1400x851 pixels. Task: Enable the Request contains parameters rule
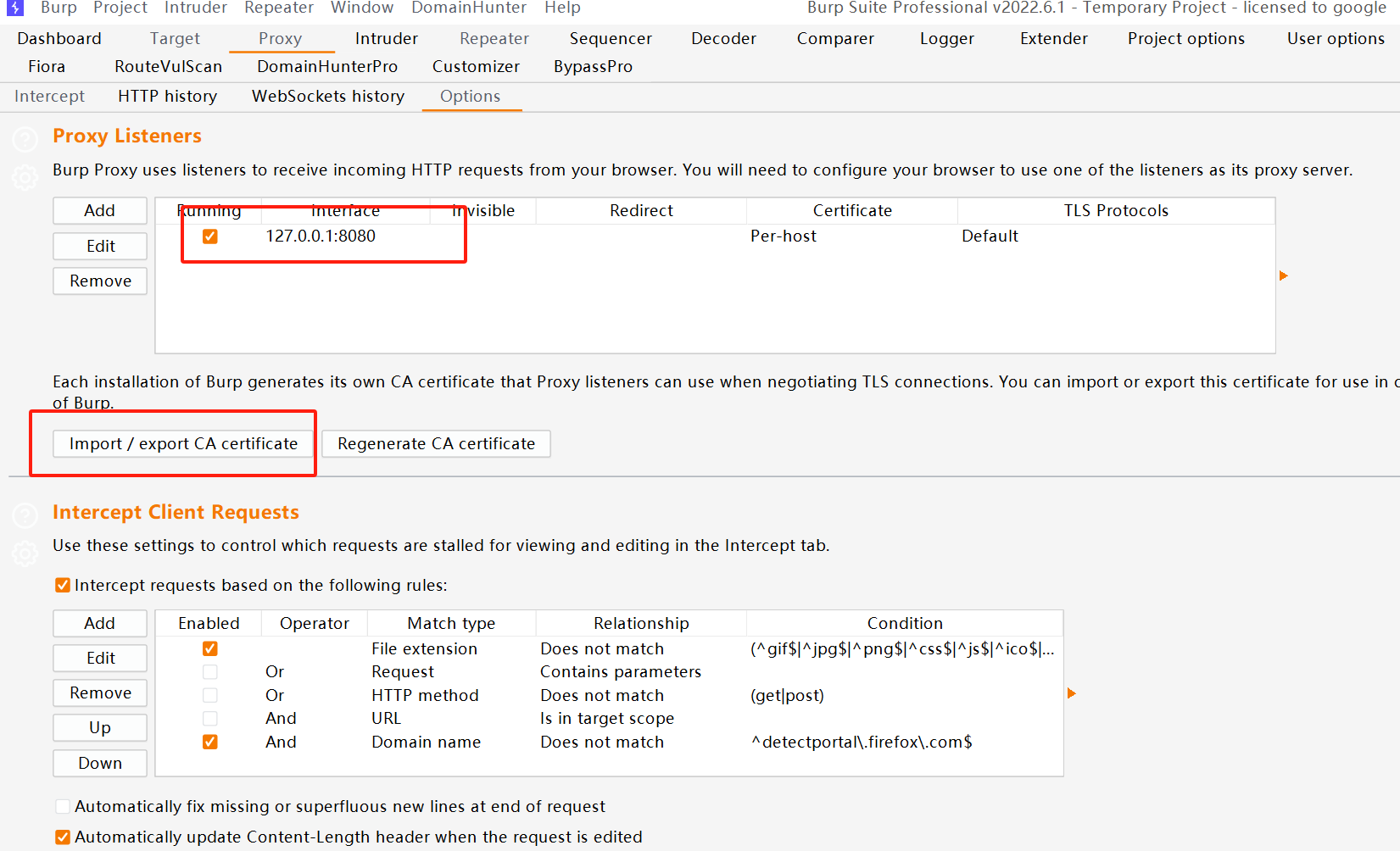pyautogui.click(x=210, y=672)
